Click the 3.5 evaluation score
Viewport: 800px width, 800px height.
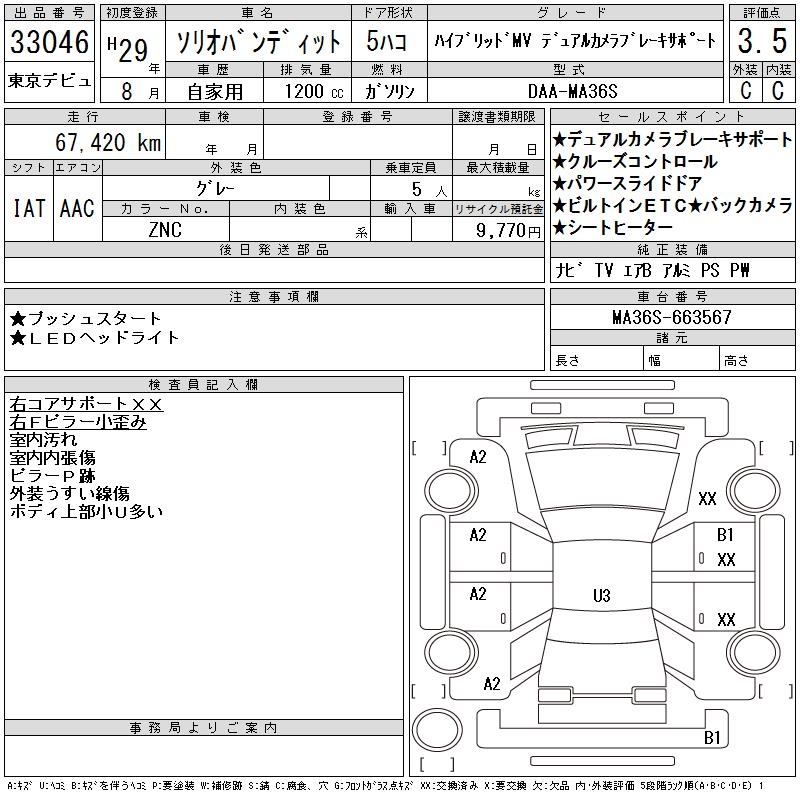(759, 42)
